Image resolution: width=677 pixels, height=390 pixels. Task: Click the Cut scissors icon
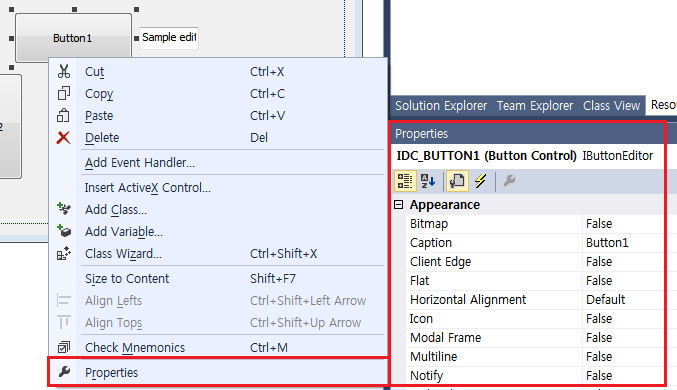pyautogui.click(x=64, y=71)
